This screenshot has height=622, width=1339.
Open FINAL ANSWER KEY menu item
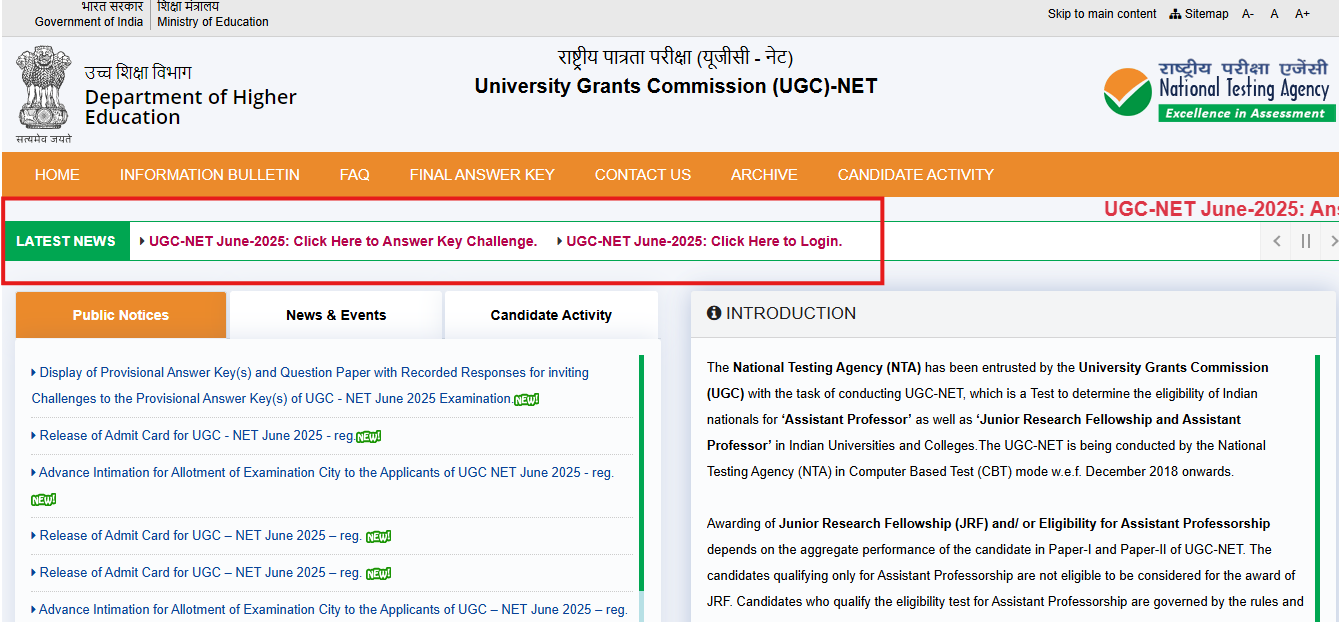[x=482, y=175]
